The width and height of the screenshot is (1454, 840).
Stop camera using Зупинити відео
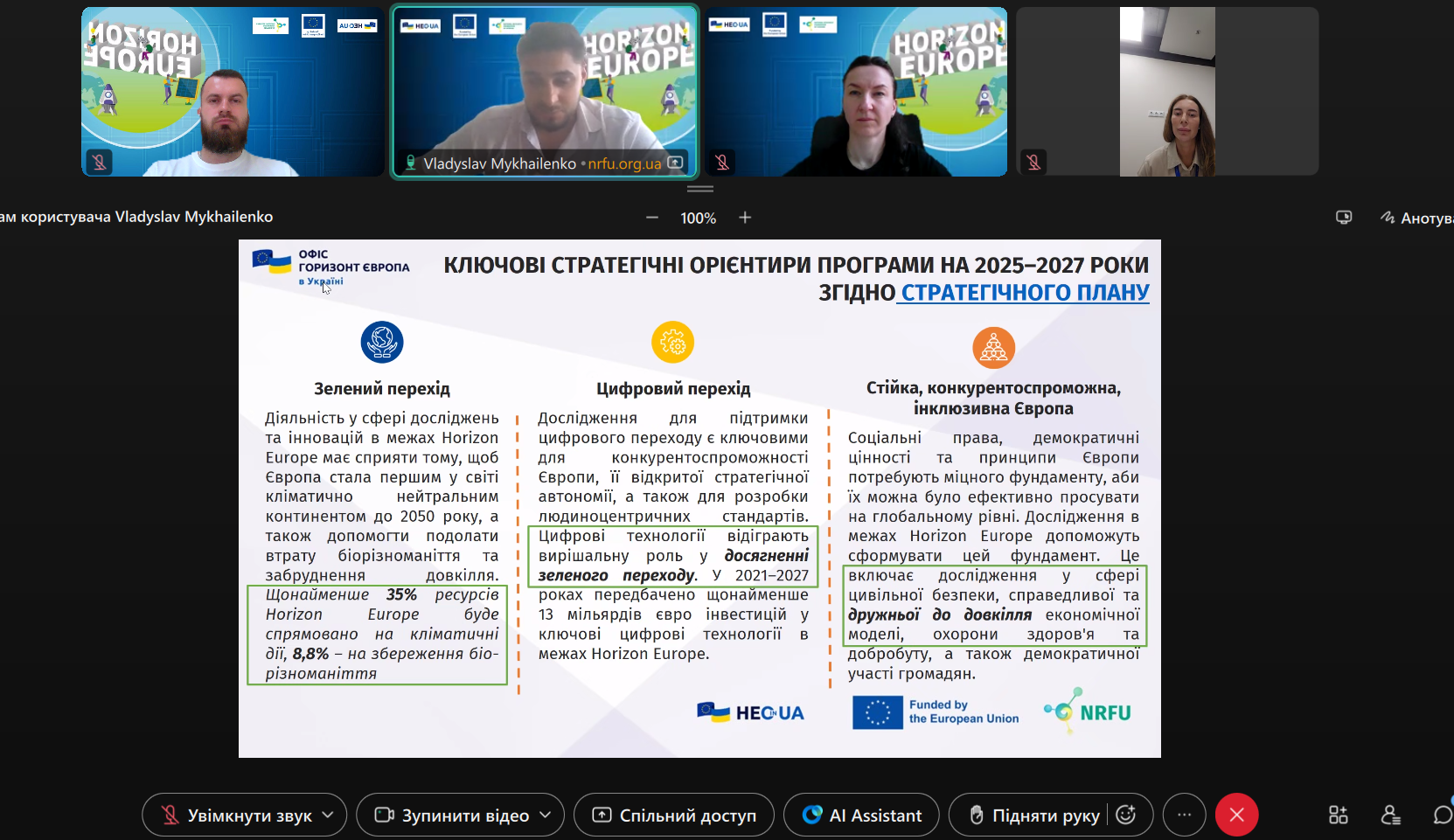452,816
